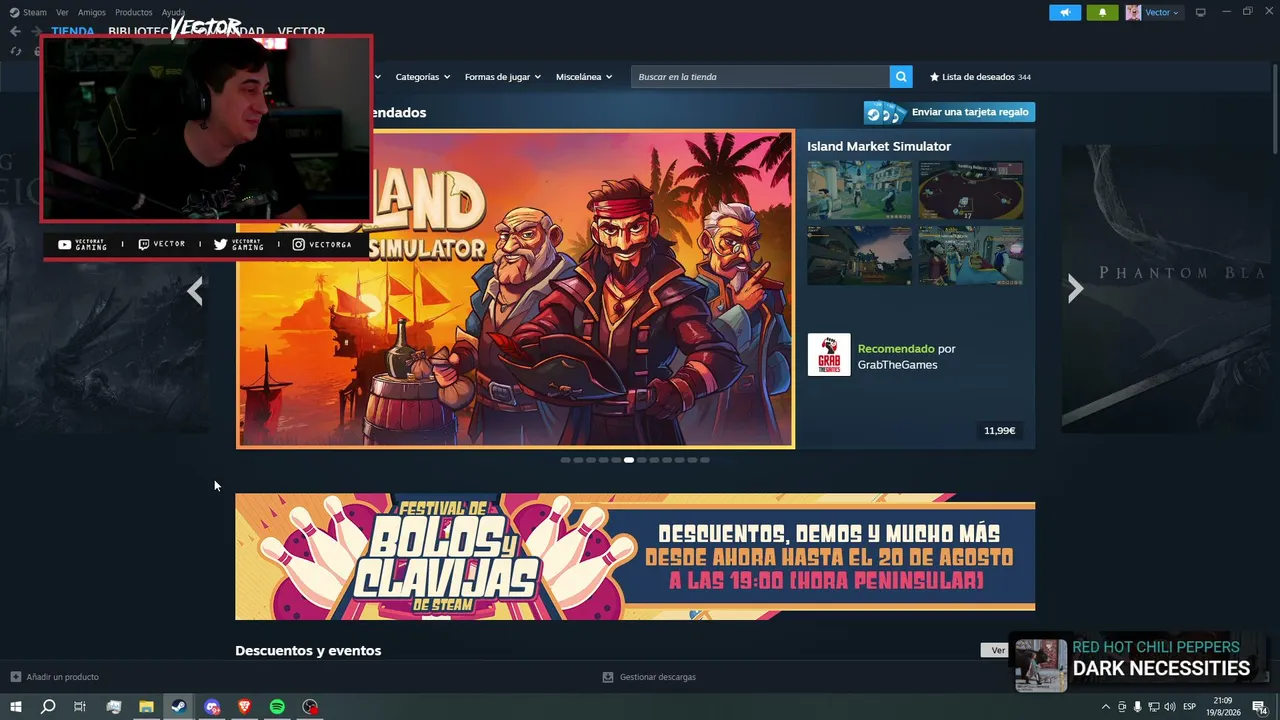Expand the Categorías dropdown
The height and width of the screenshot is (720, 1280).
tap(423, 77)
